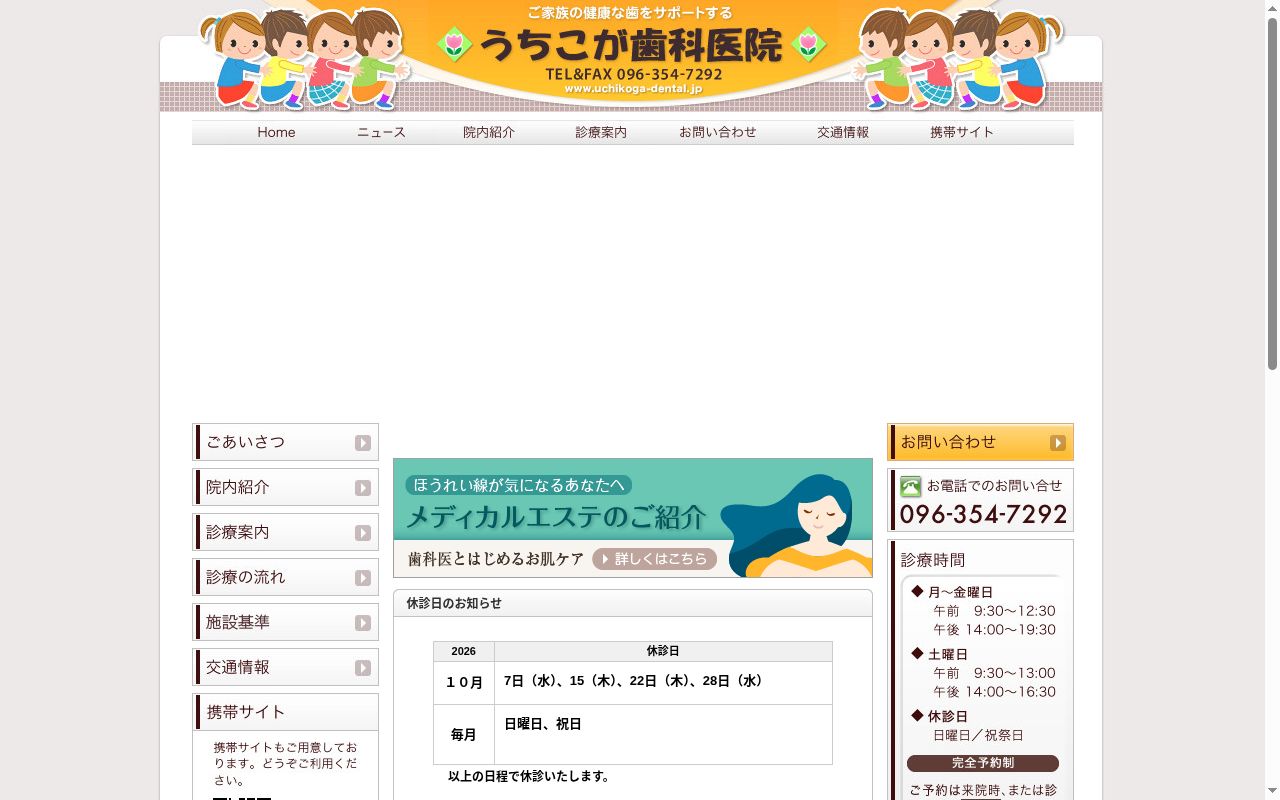Open the 診療の流れ sidebar link
The width and height of the screenshot is (1280, 800).
[285, 577]
